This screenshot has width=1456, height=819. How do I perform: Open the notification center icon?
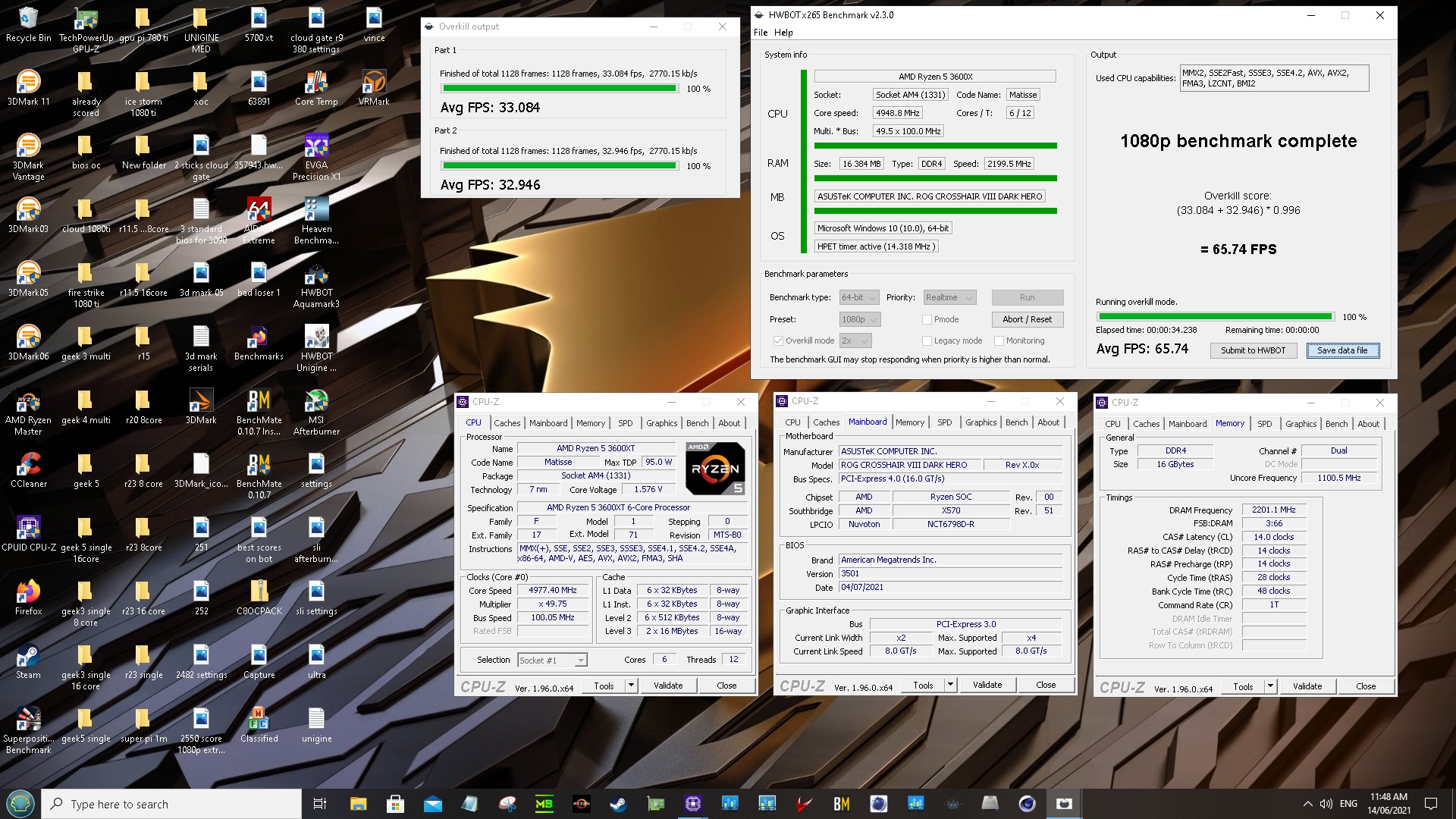pyautogui.click(x=1431, y=804)
